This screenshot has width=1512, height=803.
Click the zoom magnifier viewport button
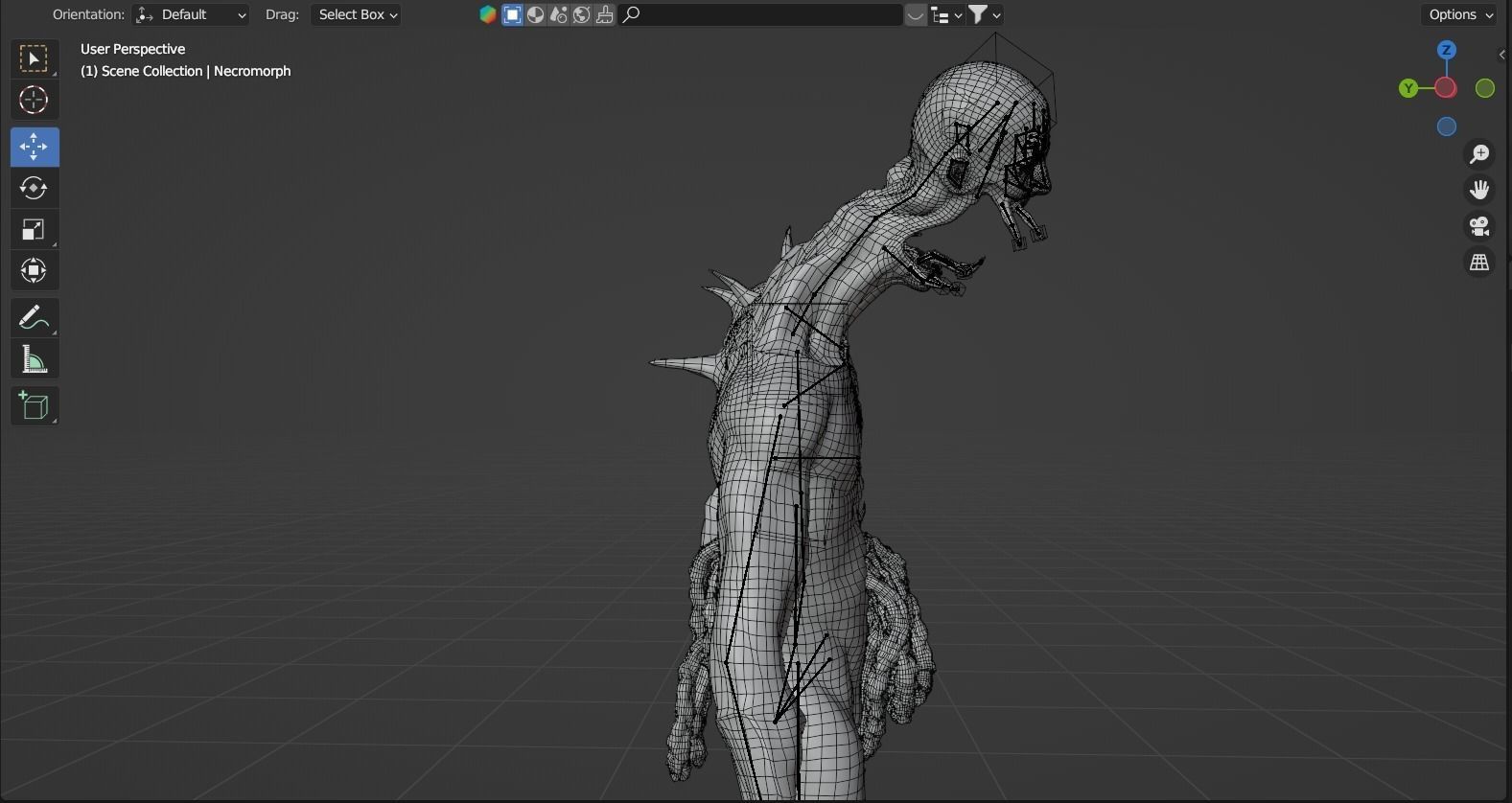point(1480,154)
